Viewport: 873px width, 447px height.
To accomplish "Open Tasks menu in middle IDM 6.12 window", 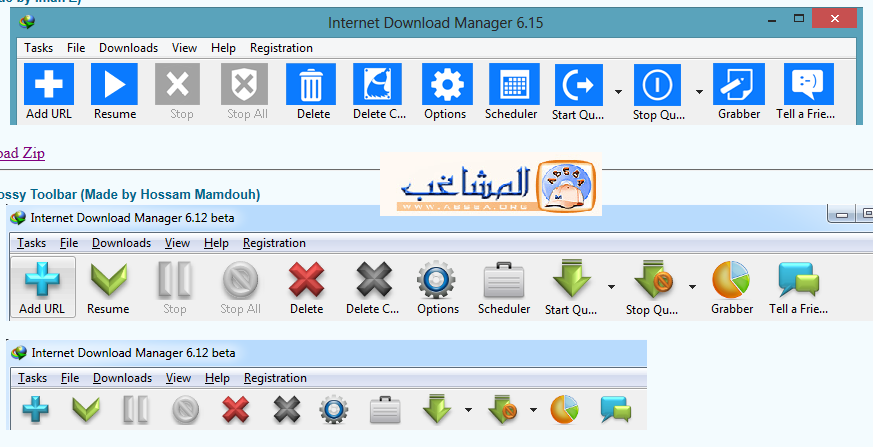I will tap(31, 243).
